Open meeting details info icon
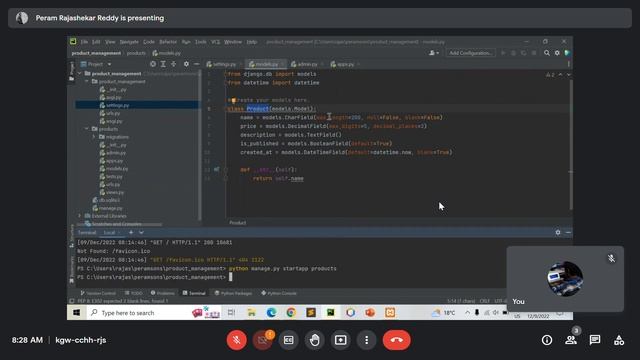The image size is (640, 360). [x=547, y=340]
